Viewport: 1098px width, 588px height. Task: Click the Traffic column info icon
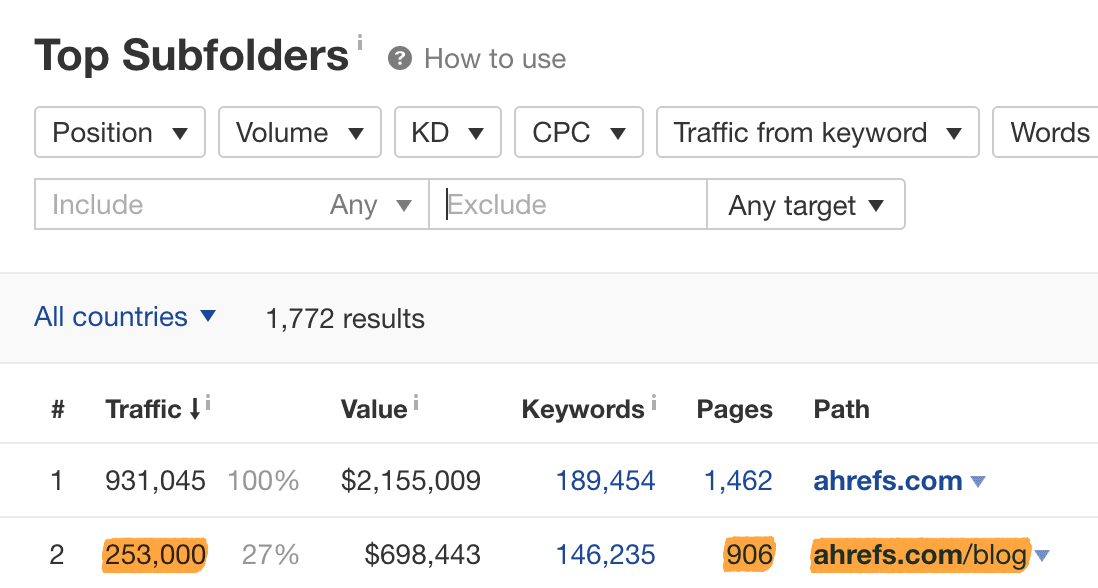(208, 401)
